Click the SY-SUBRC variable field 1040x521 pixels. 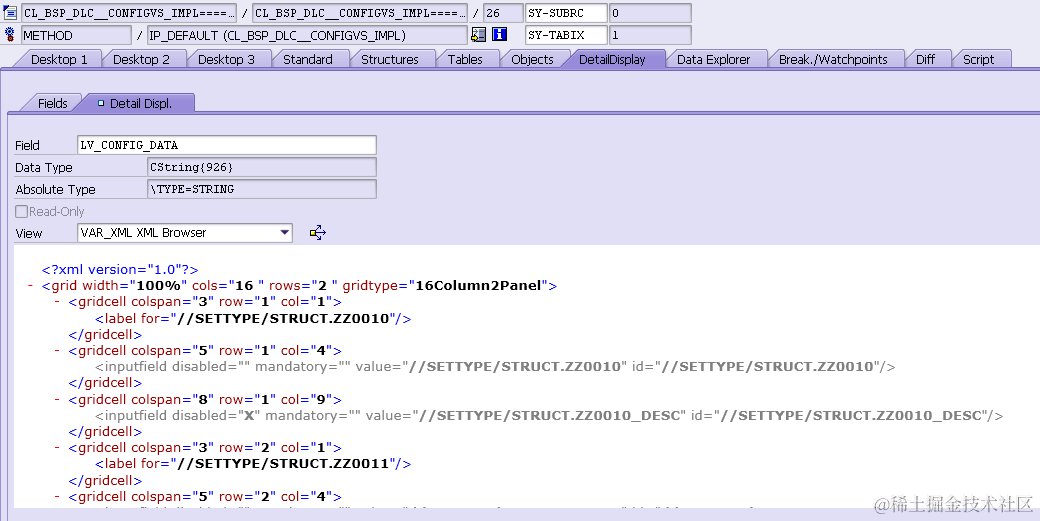[x=566, y=13]
